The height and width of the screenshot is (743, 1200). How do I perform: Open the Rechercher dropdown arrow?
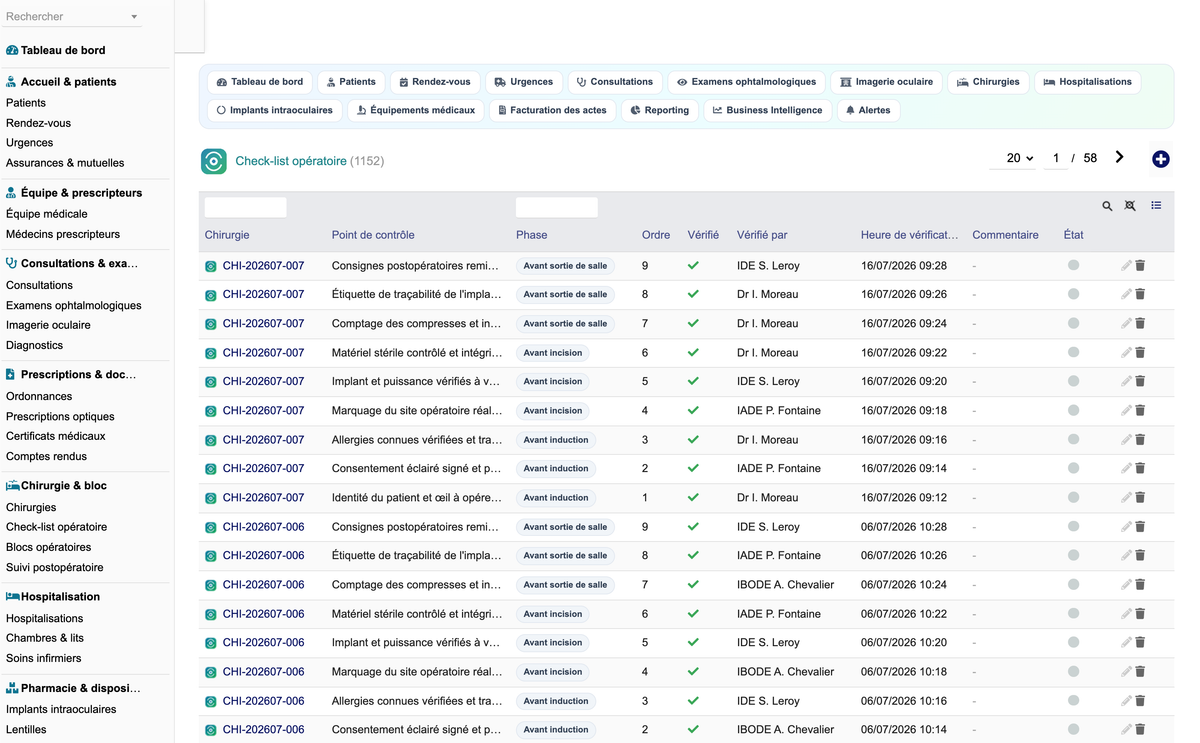135,17
